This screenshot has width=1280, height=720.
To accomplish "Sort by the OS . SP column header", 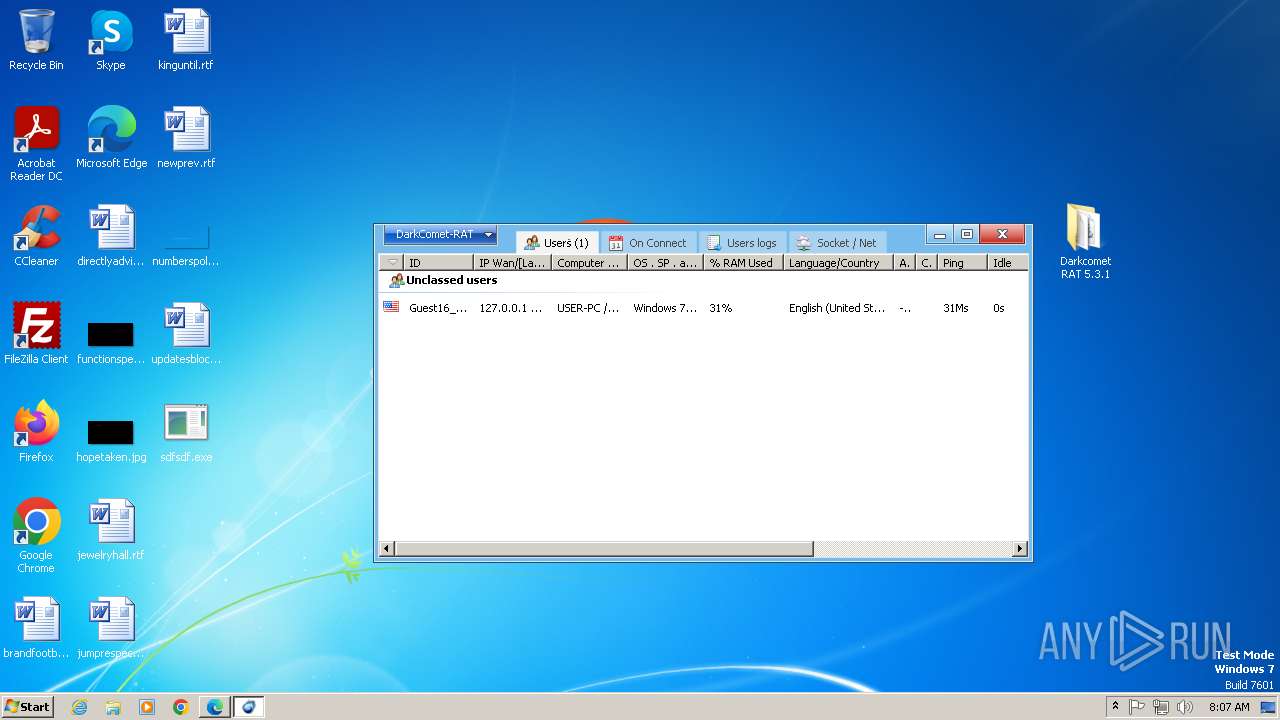I will pos(665,263).
